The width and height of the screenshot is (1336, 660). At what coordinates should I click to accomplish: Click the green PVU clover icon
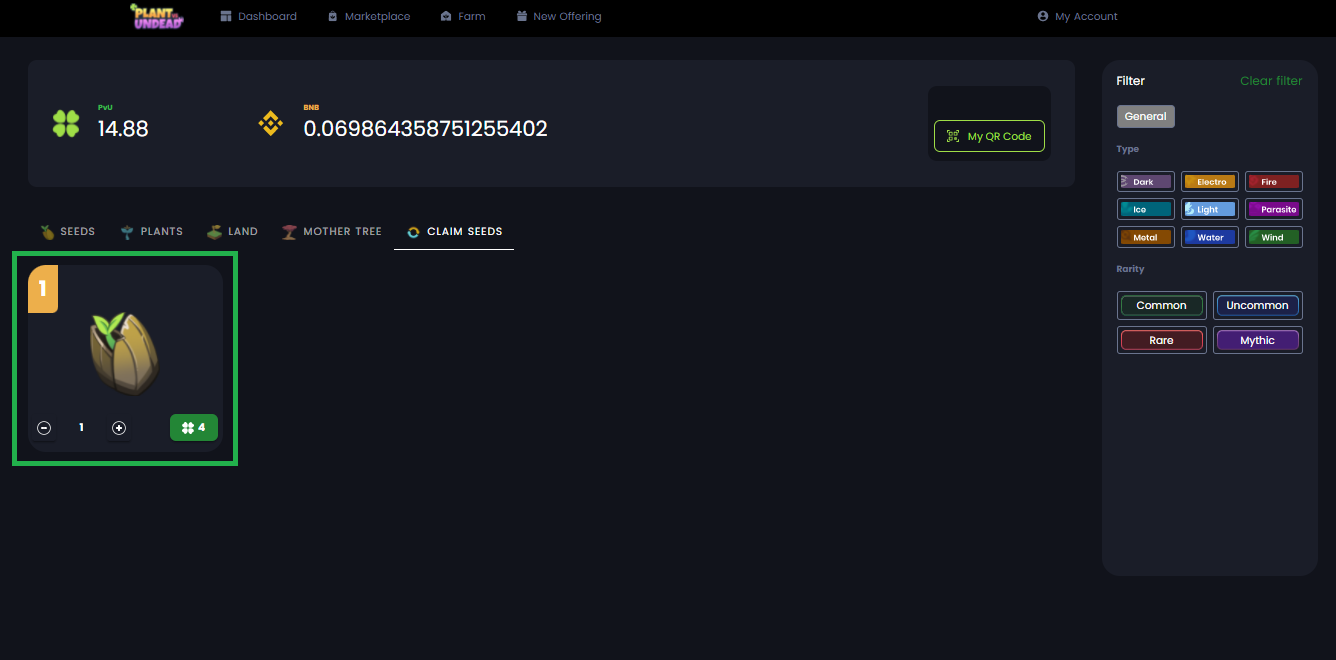coord(66,124)
